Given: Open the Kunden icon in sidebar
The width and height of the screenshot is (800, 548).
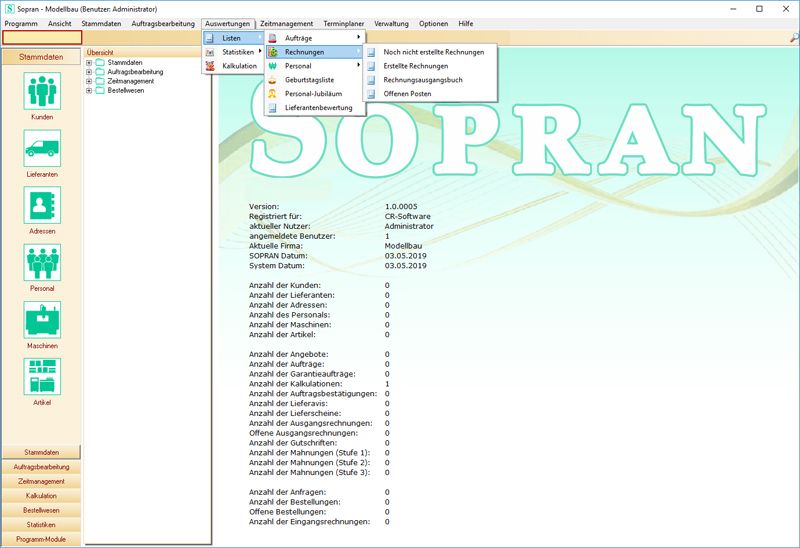Looking at the screenshot, I should pos(42,91).
